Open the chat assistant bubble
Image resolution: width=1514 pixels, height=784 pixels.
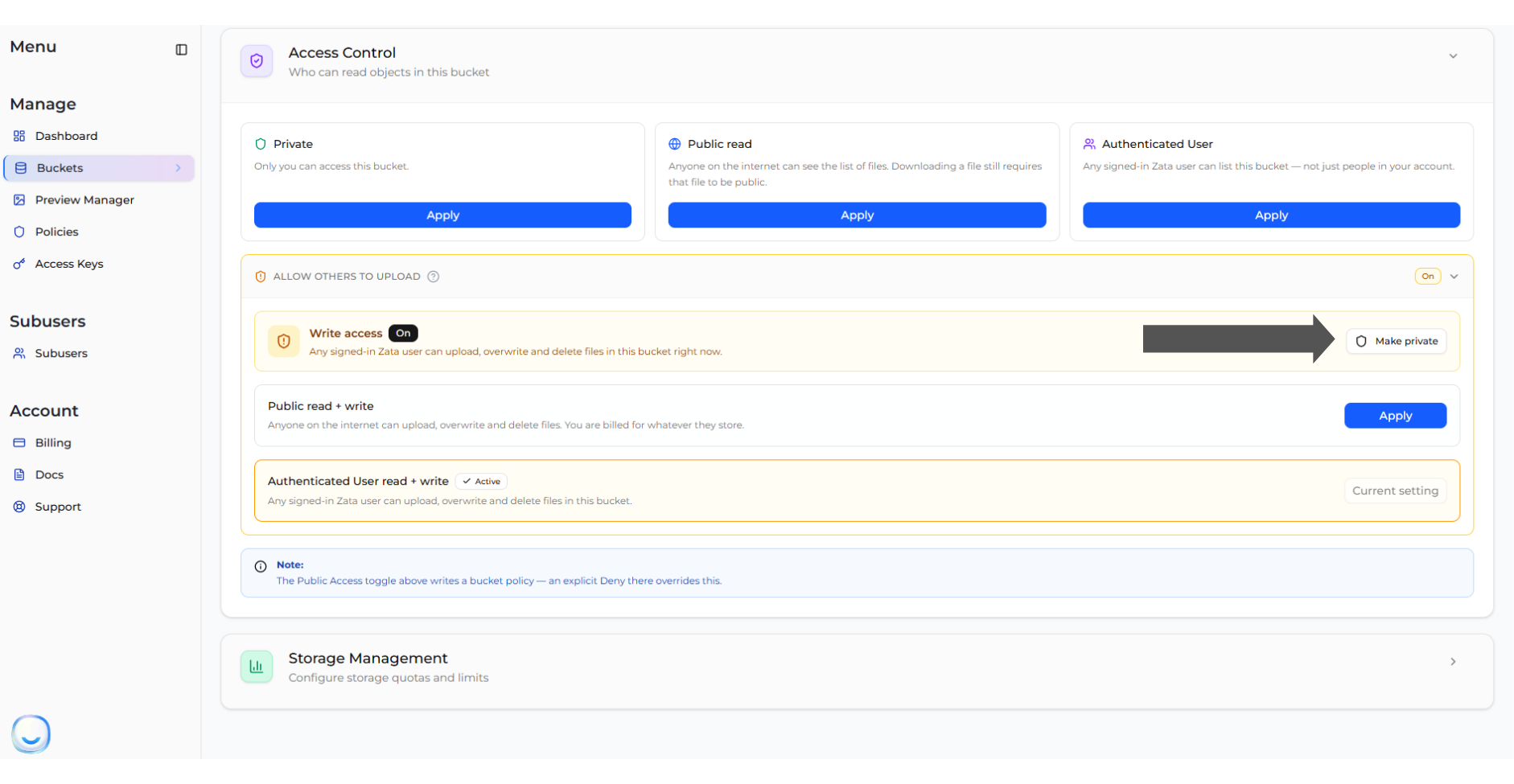click(31, 733)
